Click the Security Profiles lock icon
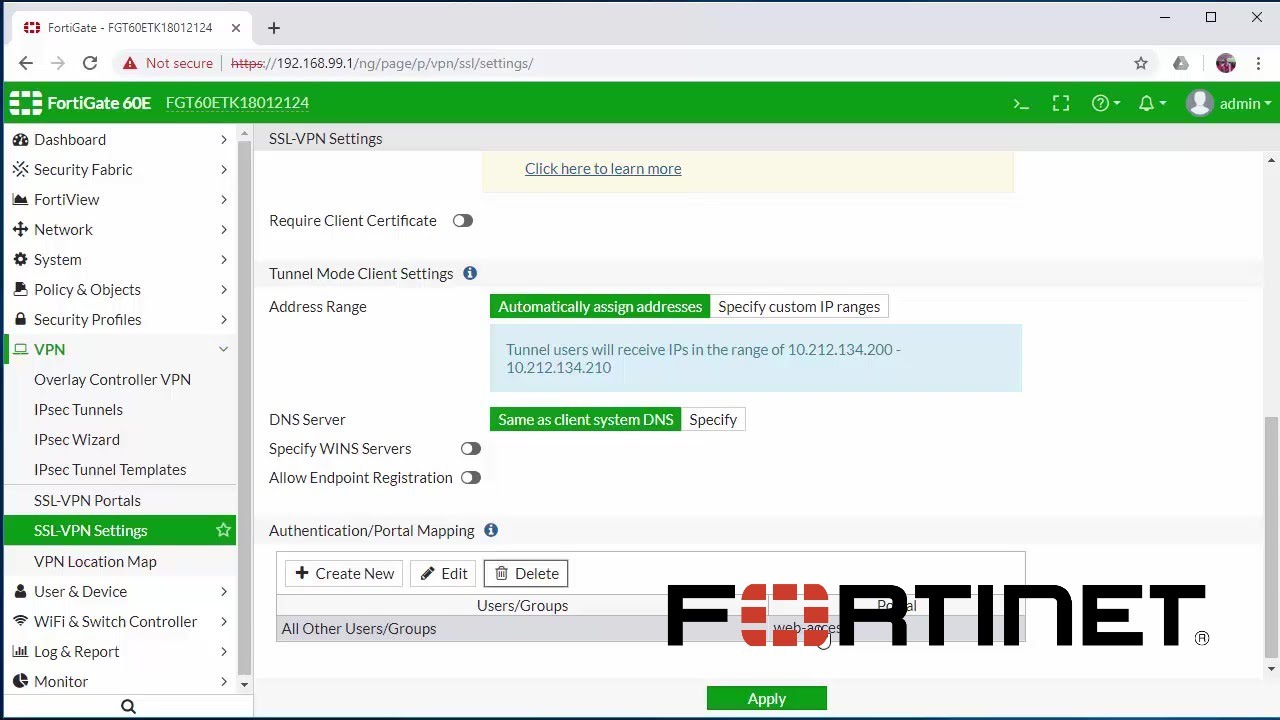 tap(20, 320)
